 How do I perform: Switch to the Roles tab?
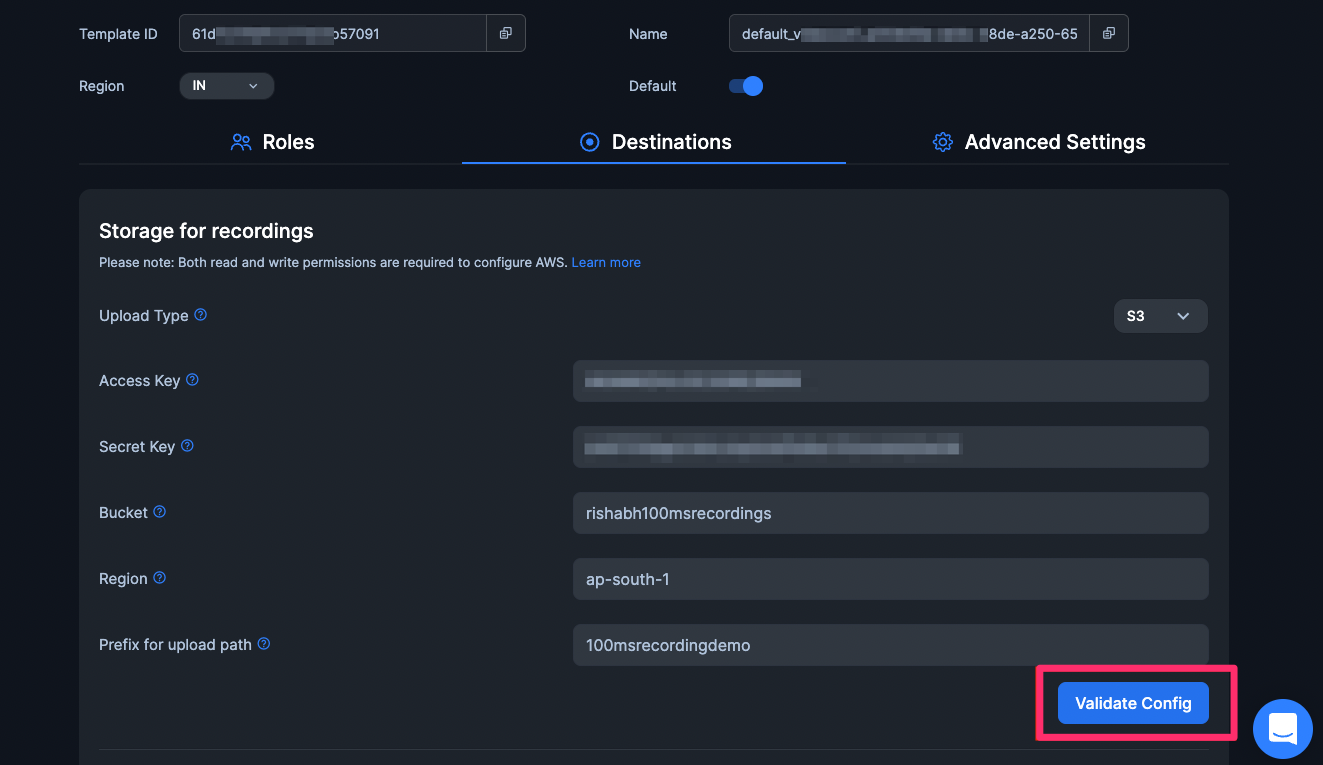pyautogui.click(x=273, y=142)
